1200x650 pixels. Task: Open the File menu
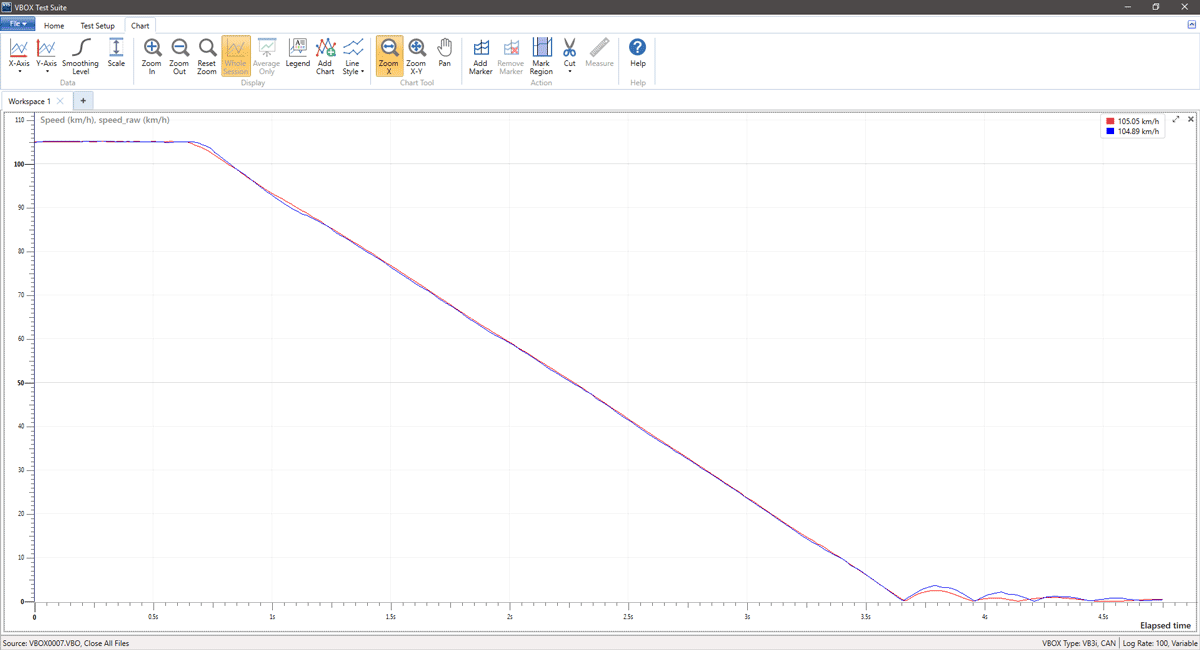coord(18,24)
